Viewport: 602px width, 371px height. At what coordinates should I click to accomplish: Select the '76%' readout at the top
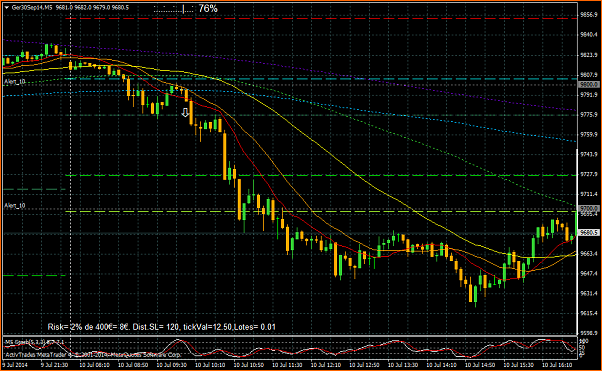tap(208, 8)
